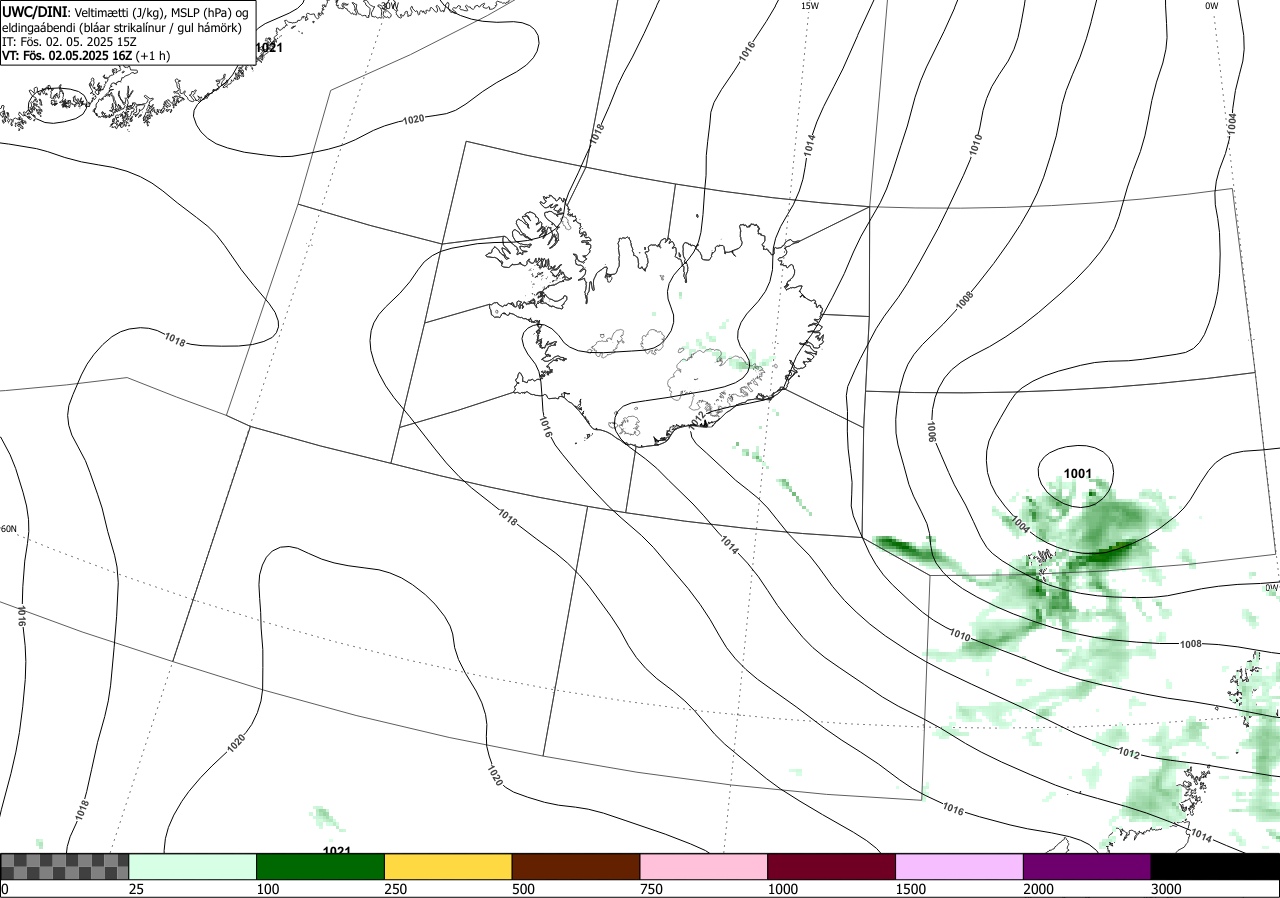The width and height of the screenshot is (1280, 898).
Task: Click the "0" legend scale value
Action: click(x=4, y=889)
